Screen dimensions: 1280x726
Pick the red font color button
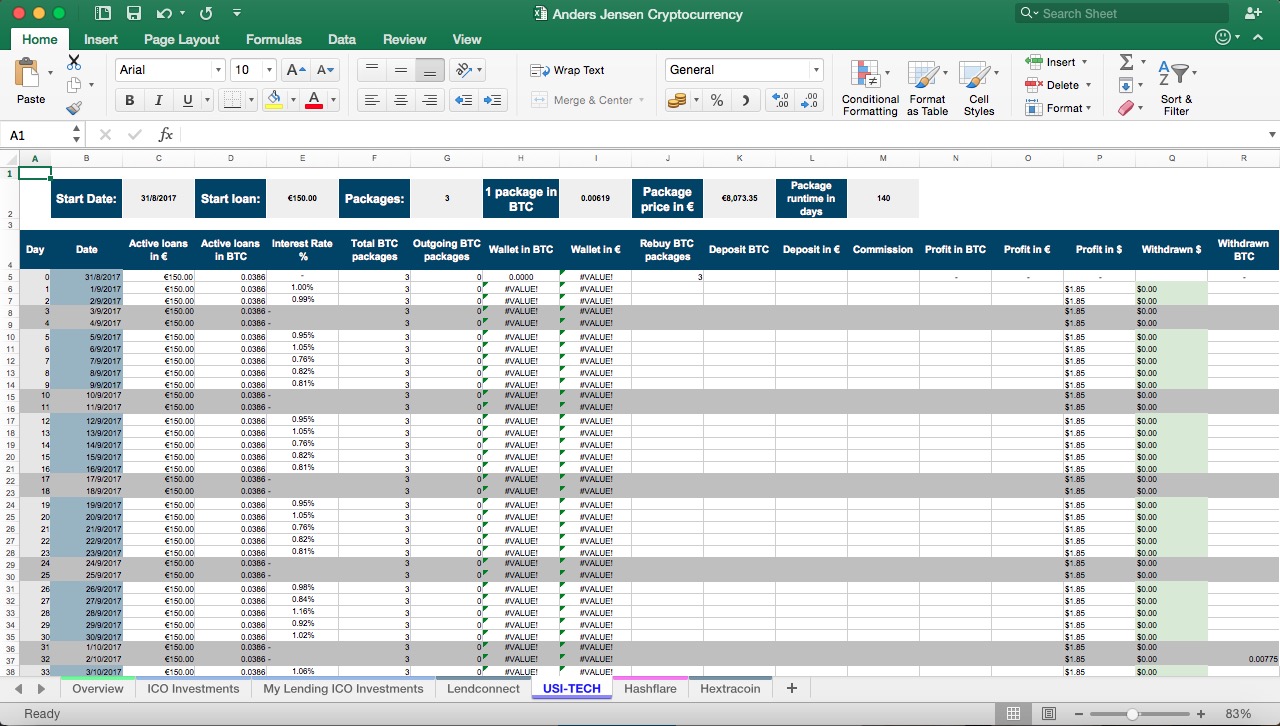[x=313, y=100]
